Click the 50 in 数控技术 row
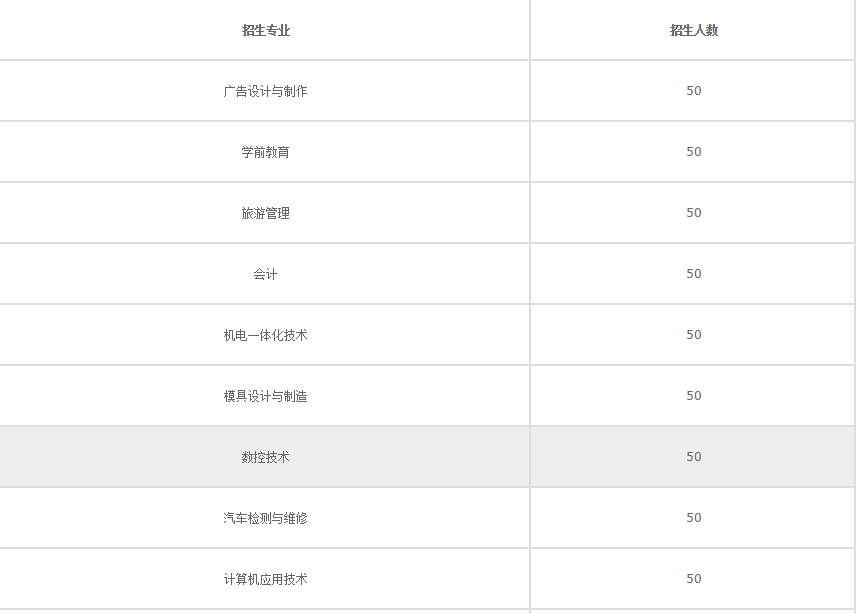The width and height of the screenshot is (860, 613). pyautogui.click(x=694, y=457)
